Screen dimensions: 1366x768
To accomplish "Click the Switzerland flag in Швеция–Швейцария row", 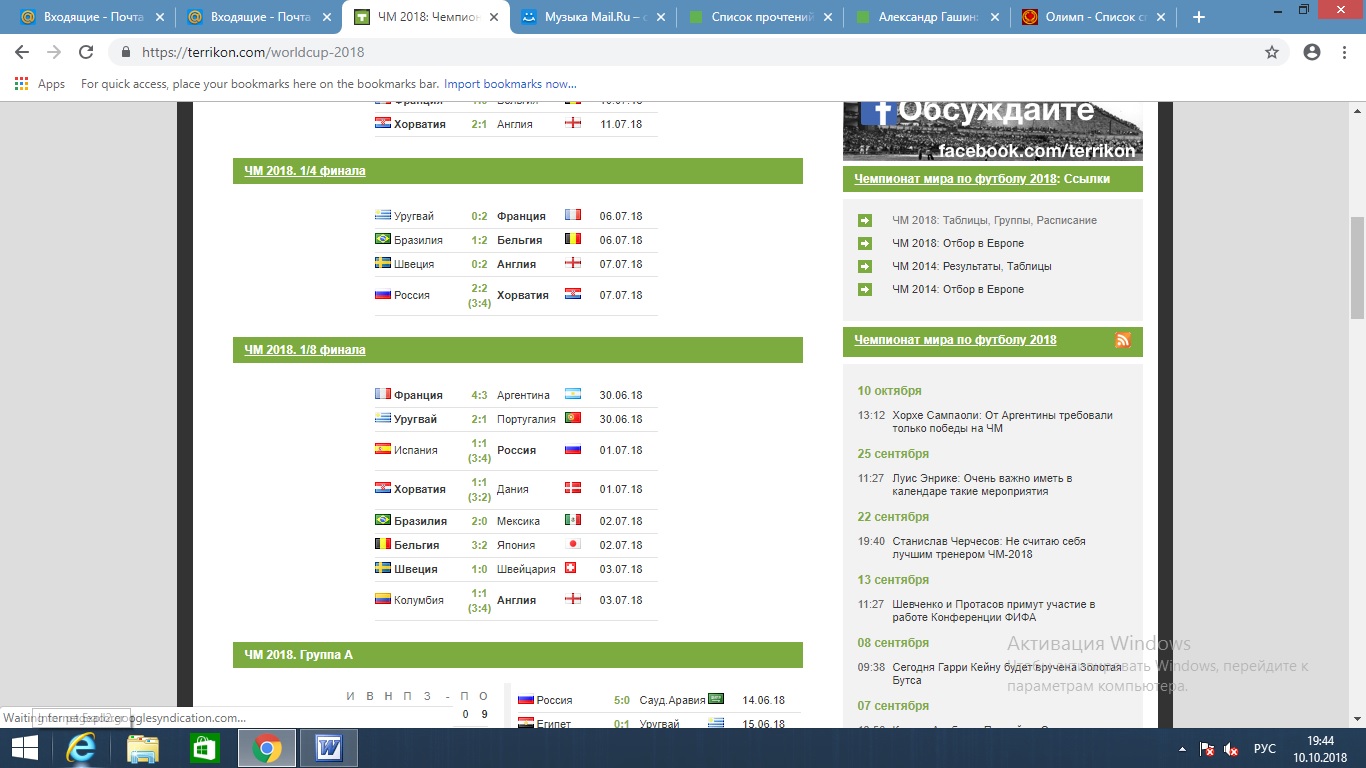I will [x=572, y=568].
